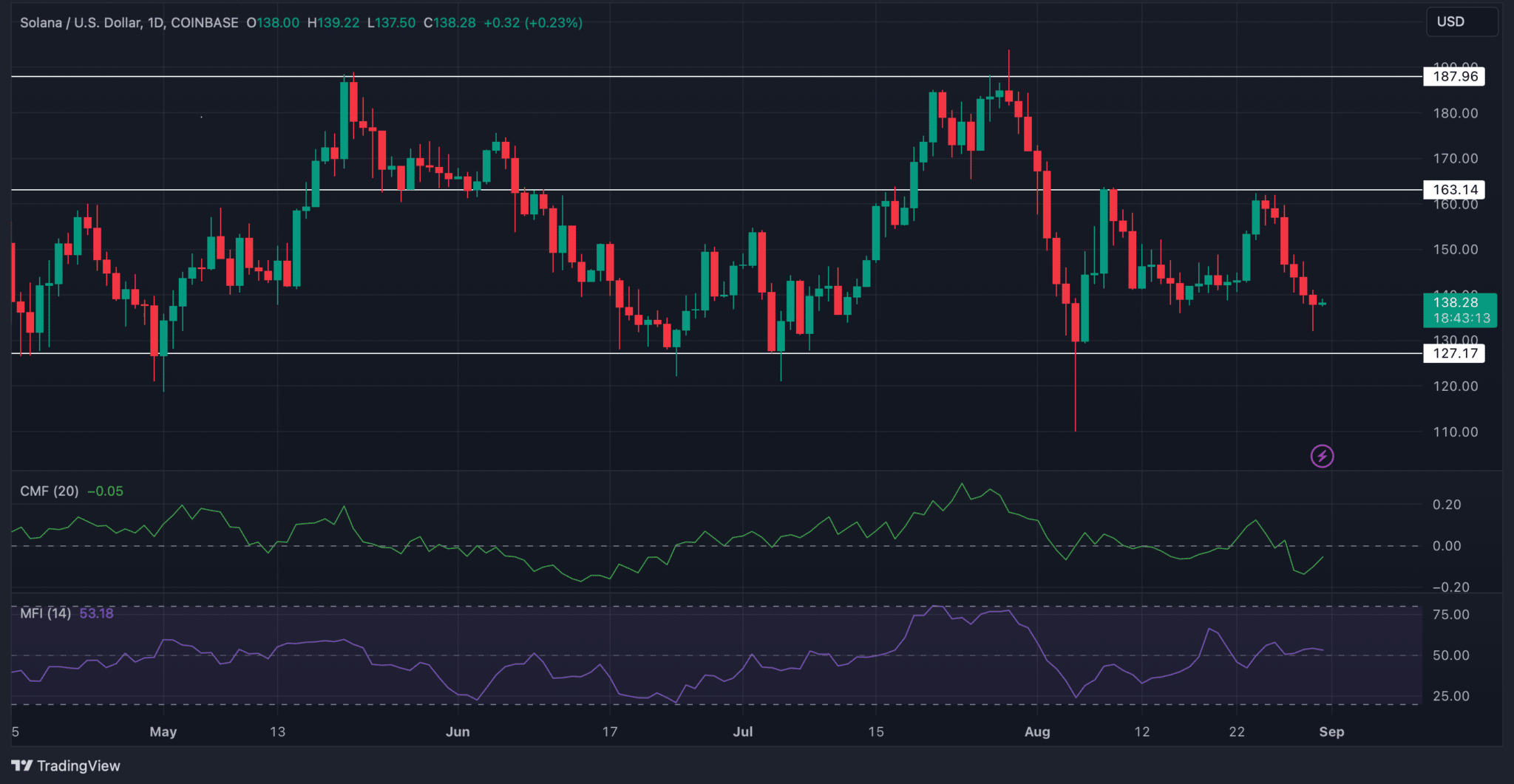Viewport: 1514px width, 784px height.
Task: Click the current price label 138.28
Action: pyautogui.click(x=1455, y=302)
